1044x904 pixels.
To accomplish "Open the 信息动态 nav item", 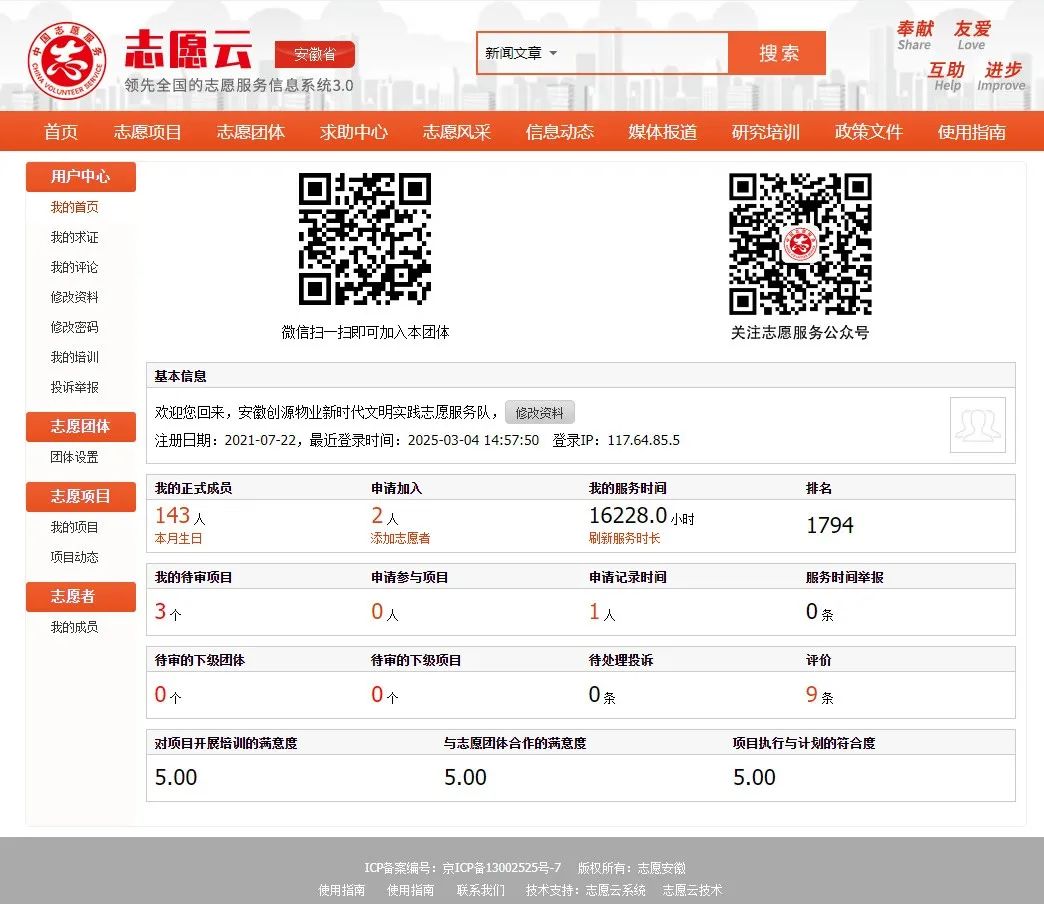I will [x=559, y=132].
